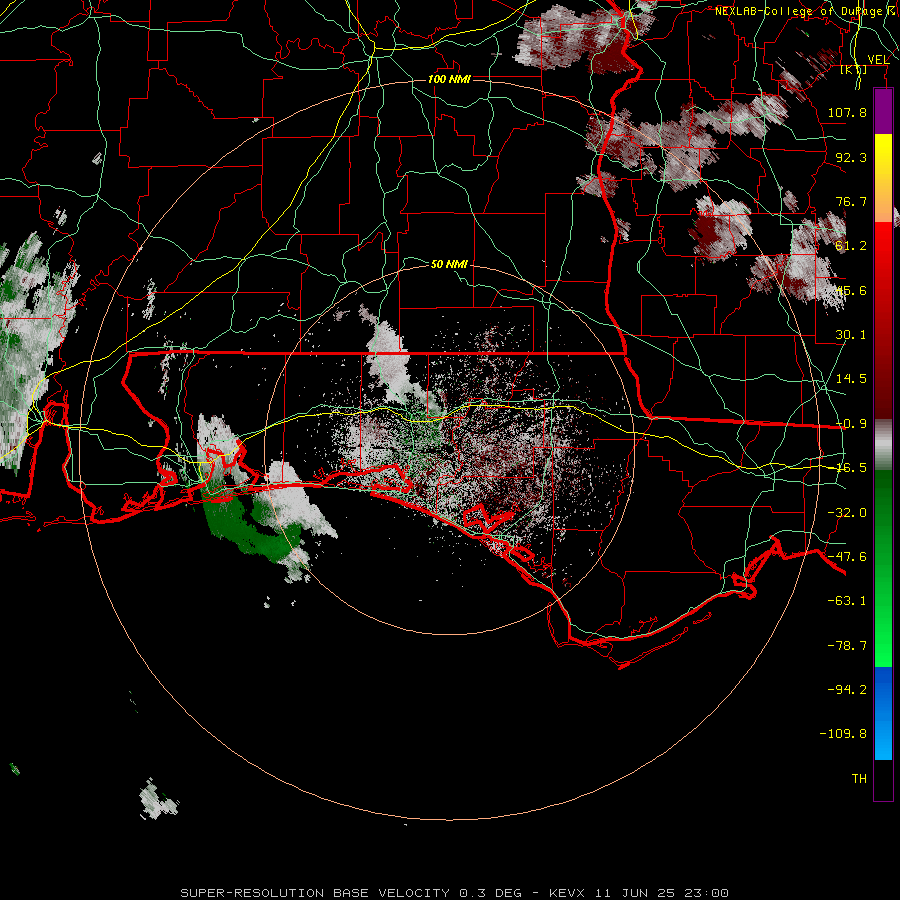Click the 100 NMI range ring label
Image resolution: width=900 pixels, height=900 pixels.
click(449, 79)
